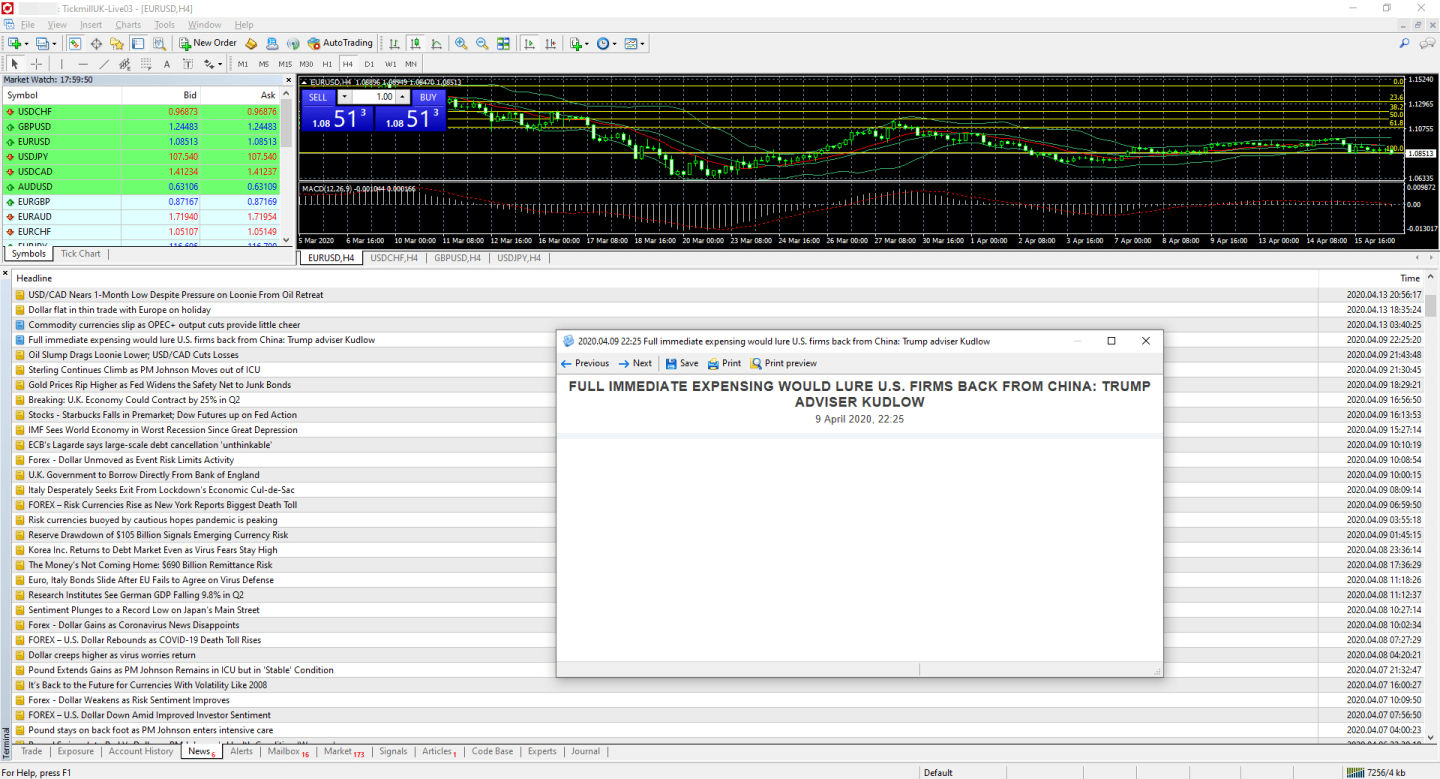Open the Insert menu
1440x779 pixels.
91,24
